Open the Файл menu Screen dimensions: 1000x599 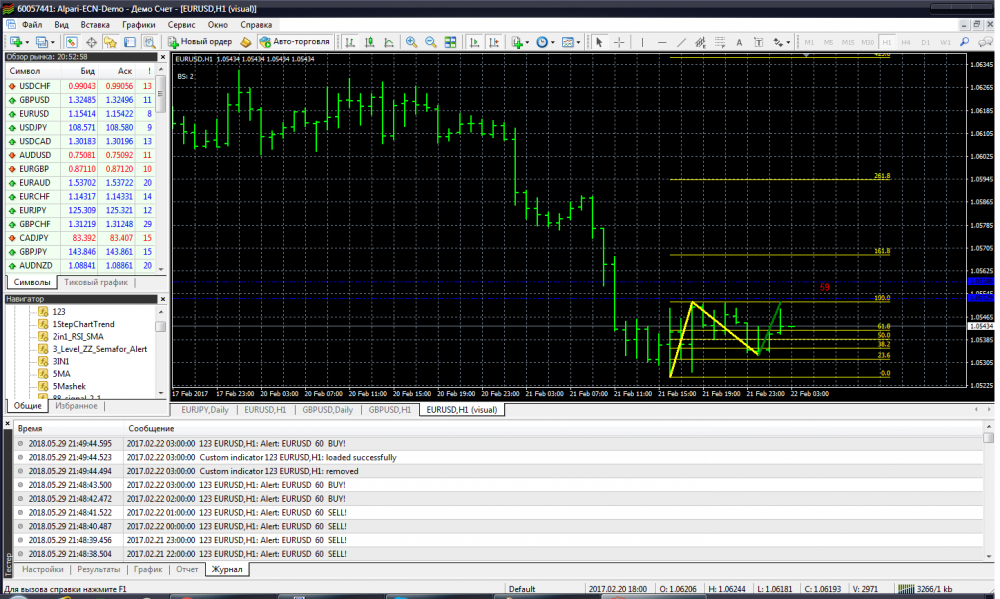point(32,25)
